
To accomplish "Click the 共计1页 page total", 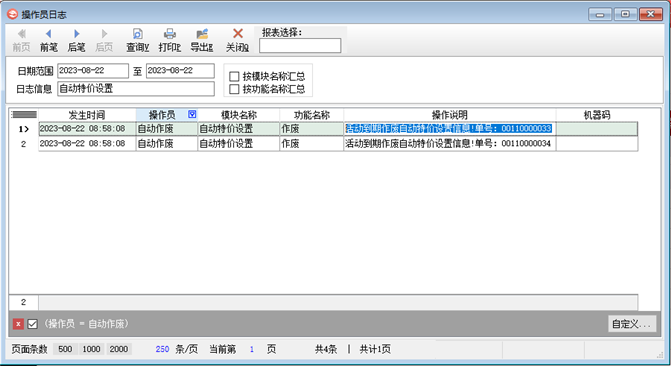I will click(375, 349).
